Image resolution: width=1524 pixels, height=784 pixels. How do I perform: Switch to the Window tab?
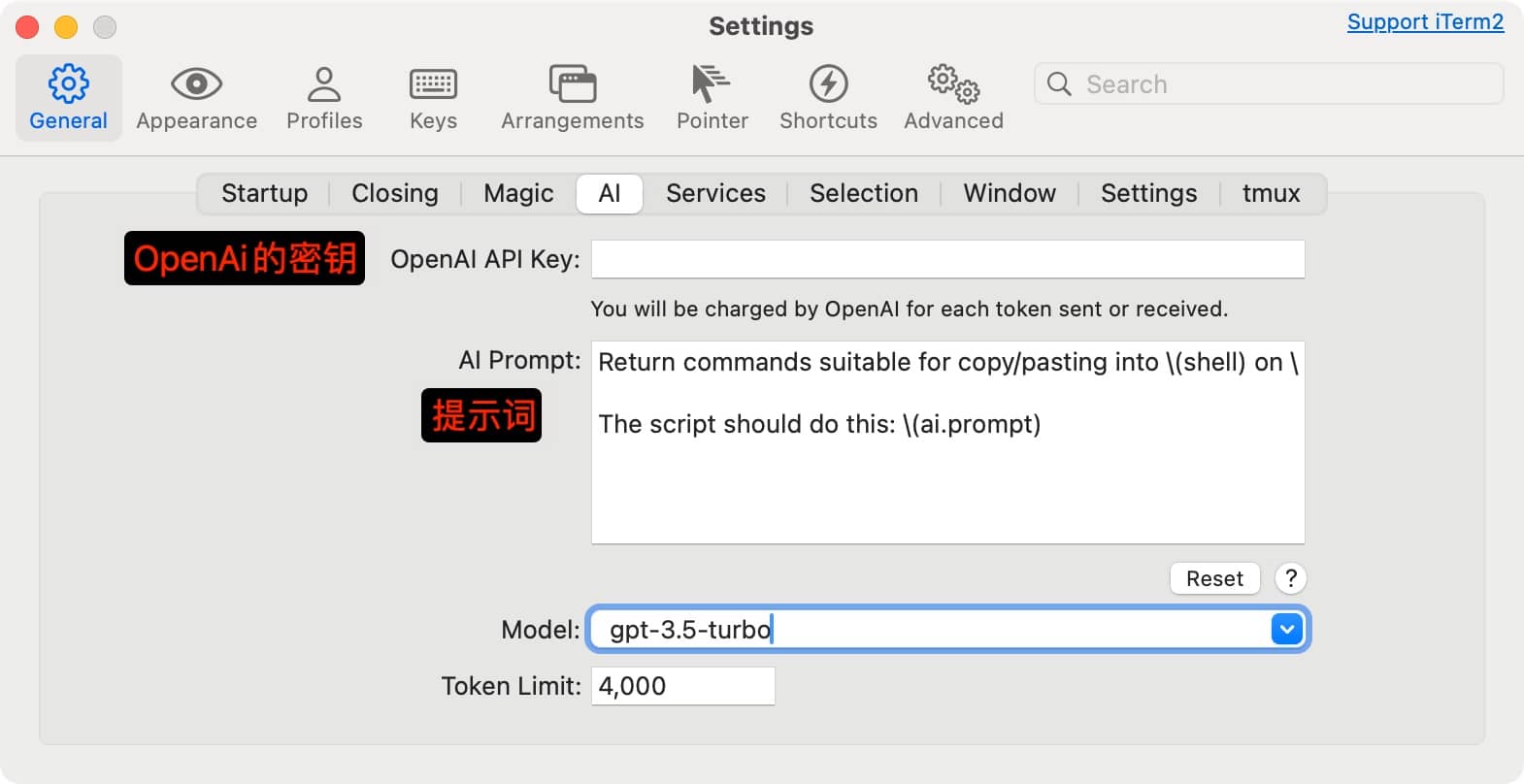pyautogui.click(x=1010, y=193)
